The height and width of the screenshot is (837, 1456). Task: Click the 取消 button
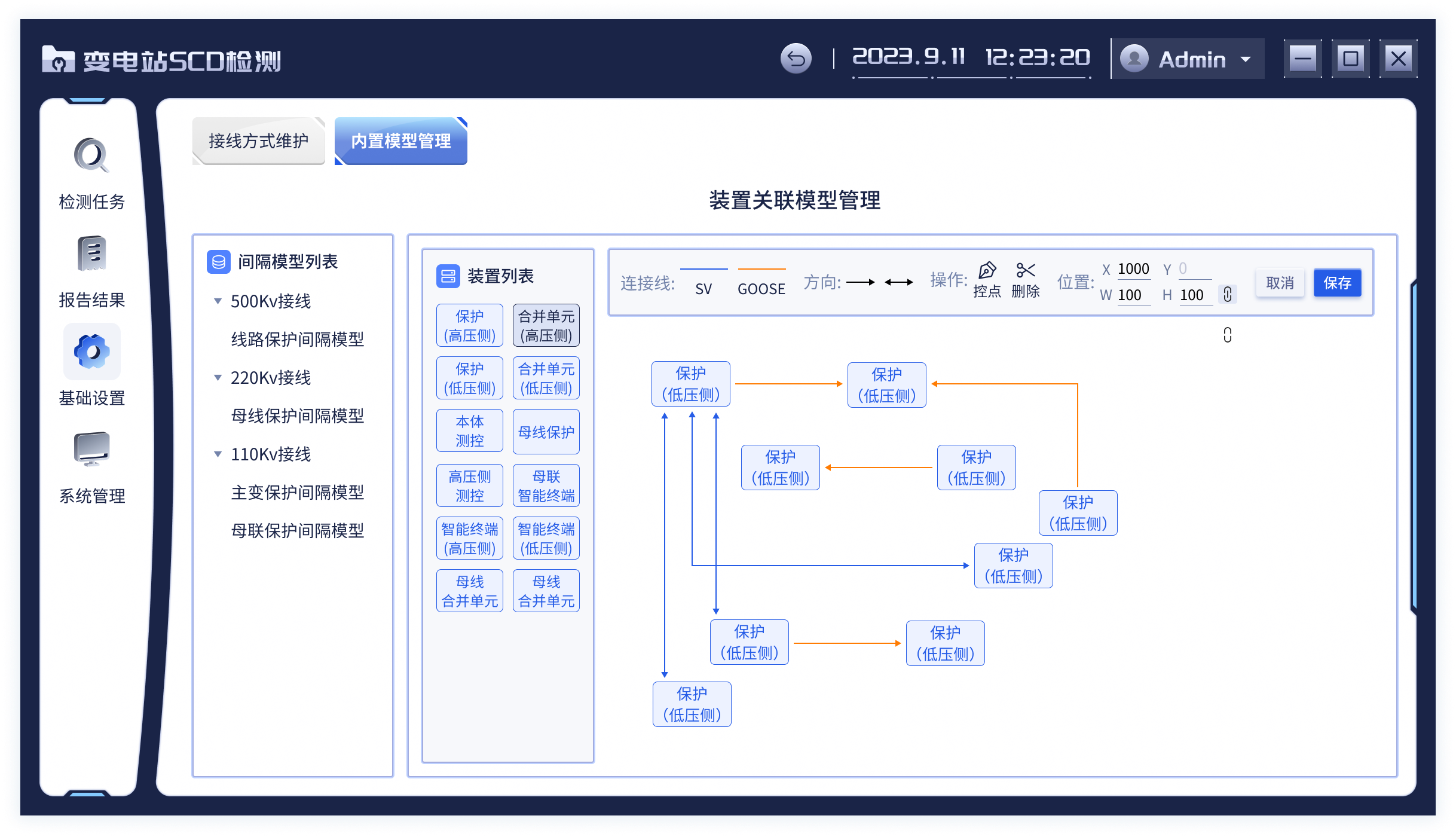point(1280,283)
